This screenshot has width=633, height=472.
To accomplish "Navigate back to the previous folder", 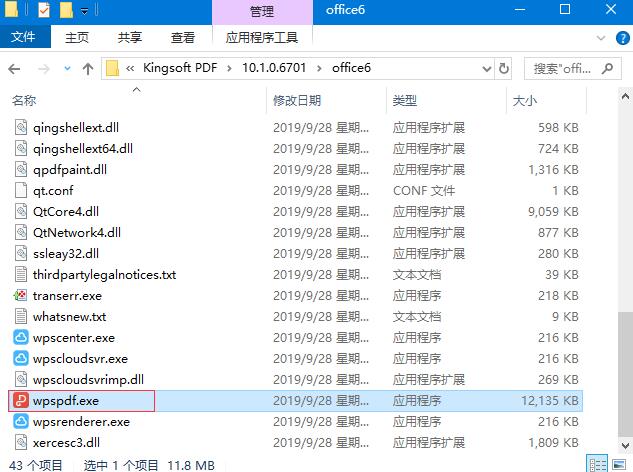I will tap(14, 69).
